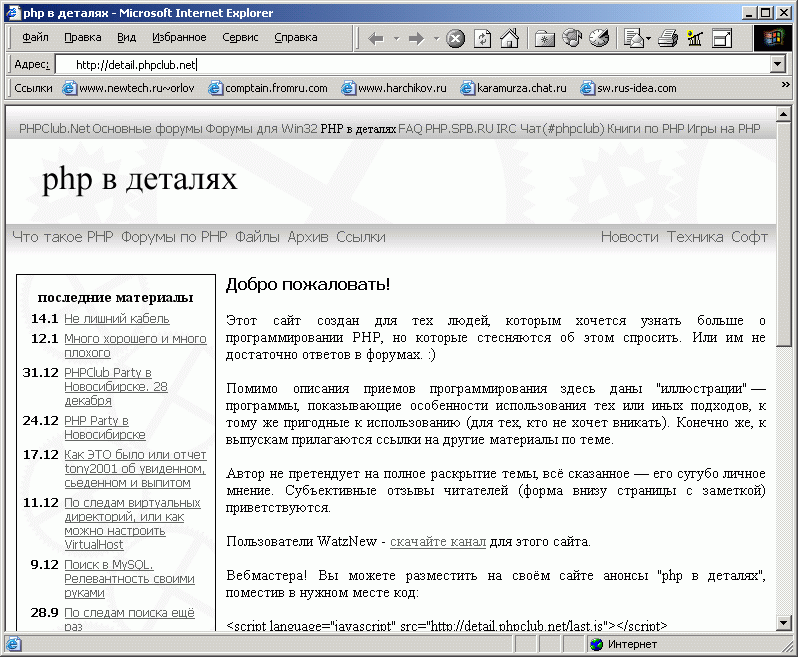Open the 'Файлы' navigation link
The height and width of the screenshot is (657, 798).
coord(257,237)
